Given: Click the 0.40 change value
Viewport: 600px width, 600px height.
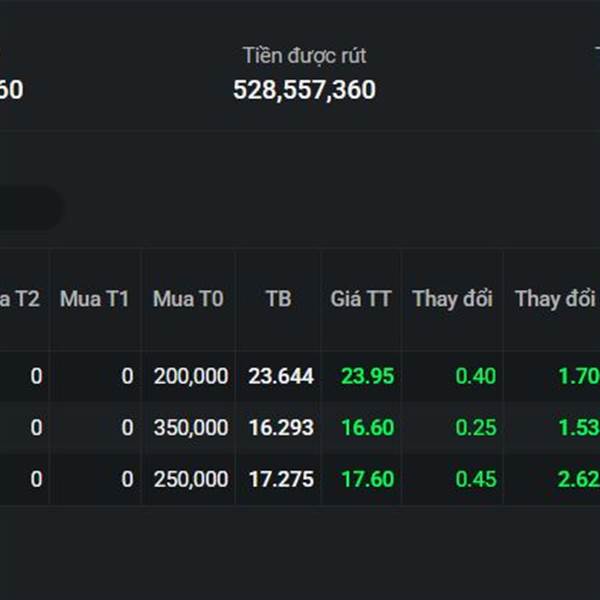Looking at the screenshot, I should pyautogui.click(x=476, y=377).
